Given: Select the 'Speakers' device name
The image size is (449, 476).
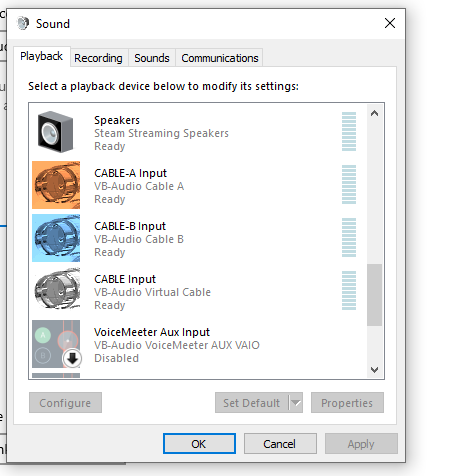Looking at the screenshot, I should (x=117, y=120).
